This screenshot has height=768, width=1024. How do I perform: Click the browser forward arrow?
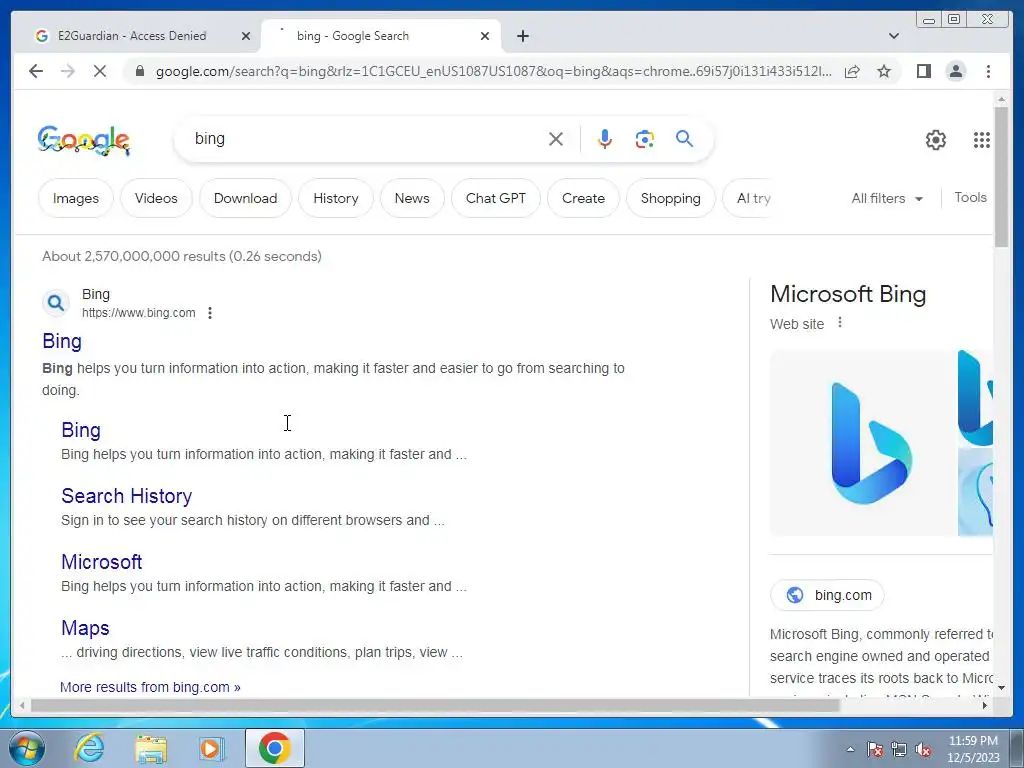(x=68, y=71)
